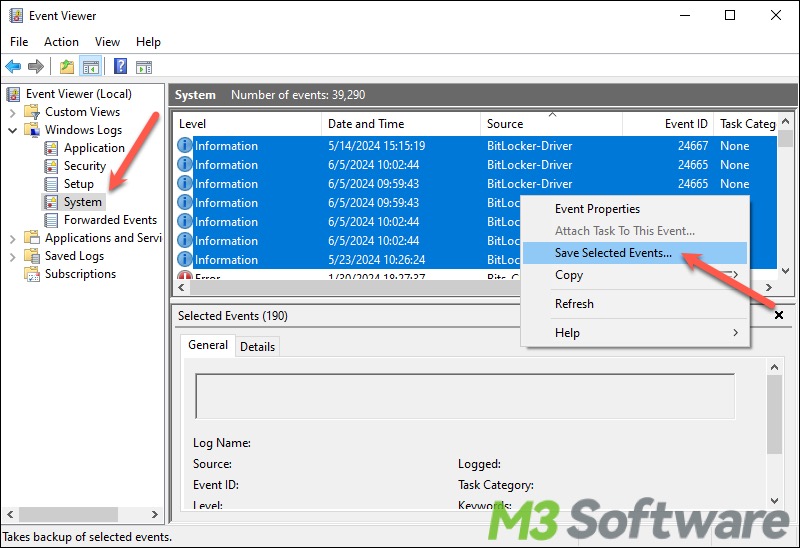Click the Custom Views folder icon
The width and height of the screenshot is (800, 548).
coord(32,112)
